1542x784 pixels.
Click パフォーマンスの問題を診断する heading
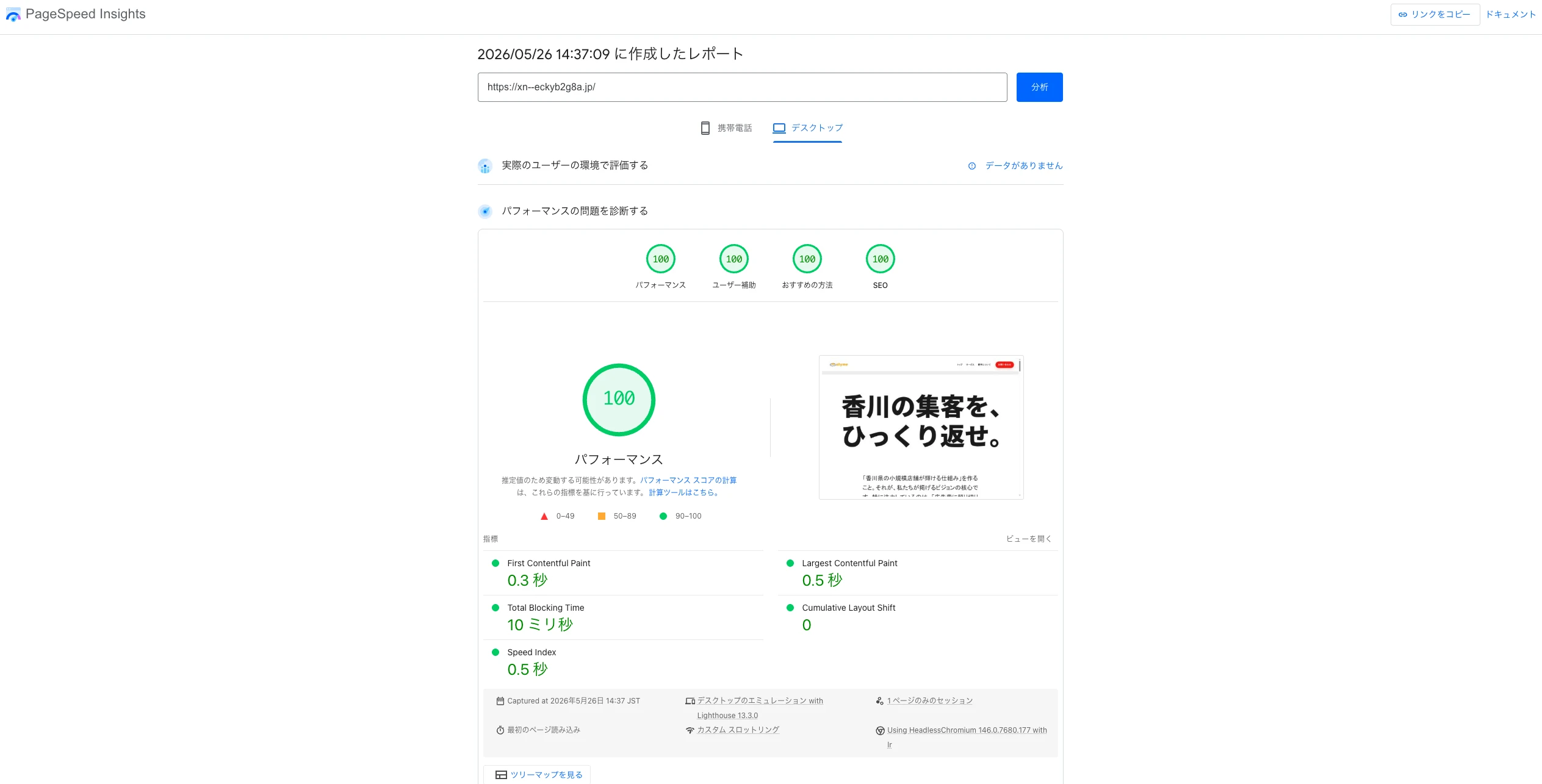click(x=575, y=211)
